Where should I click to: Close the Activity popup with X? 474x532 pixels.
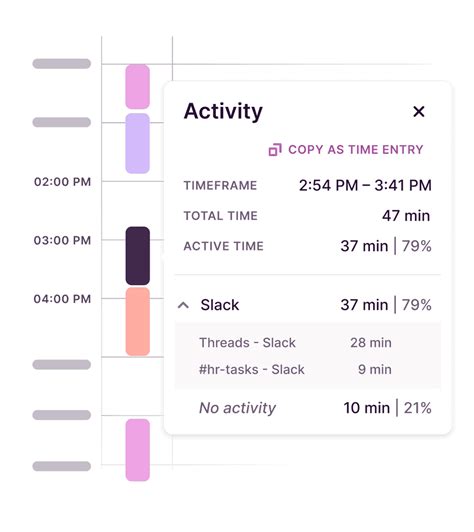pos(419,111)
